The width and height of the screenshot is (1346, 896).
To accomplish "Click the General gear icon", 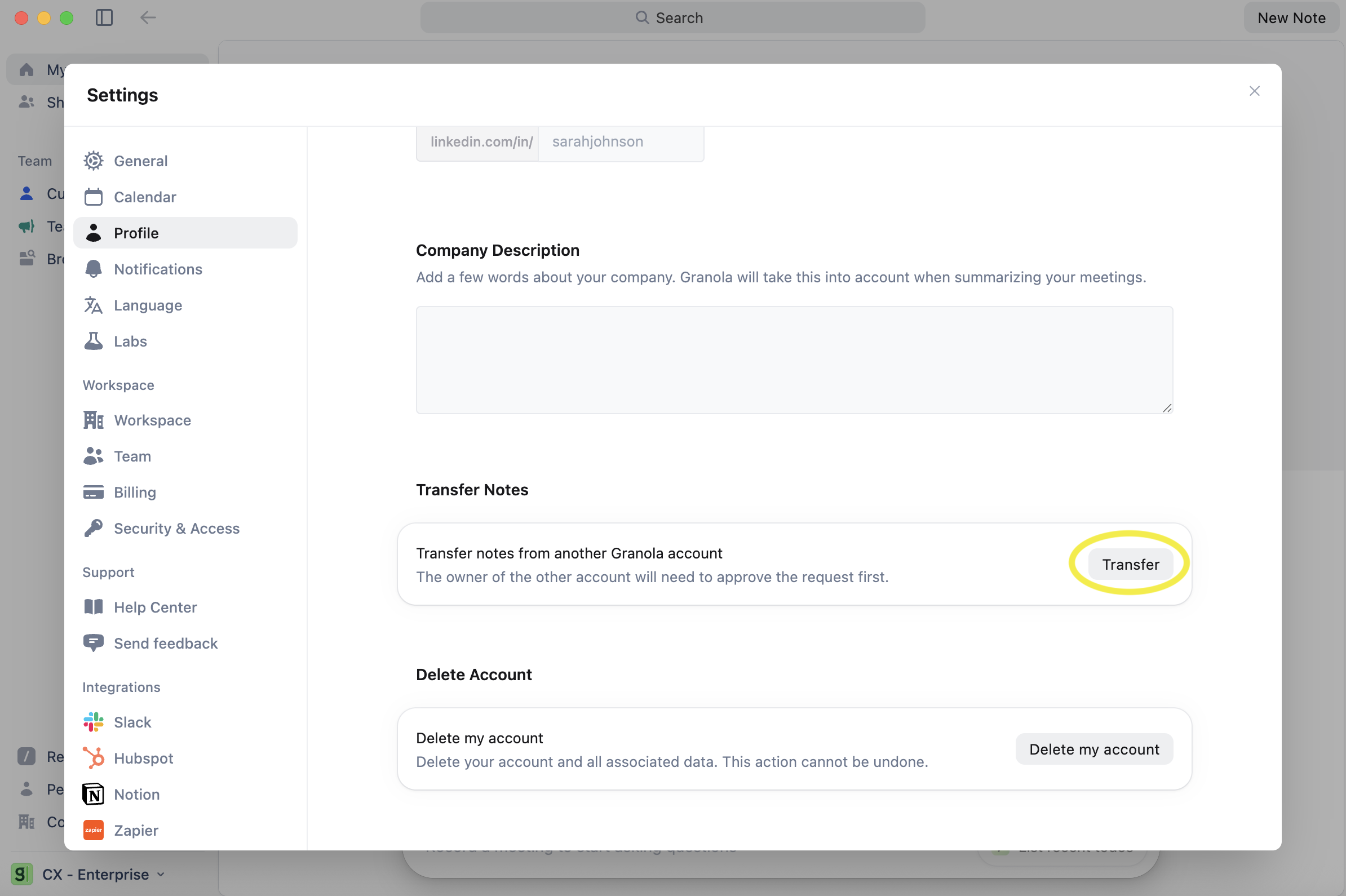I will click(x=93, y=161).
